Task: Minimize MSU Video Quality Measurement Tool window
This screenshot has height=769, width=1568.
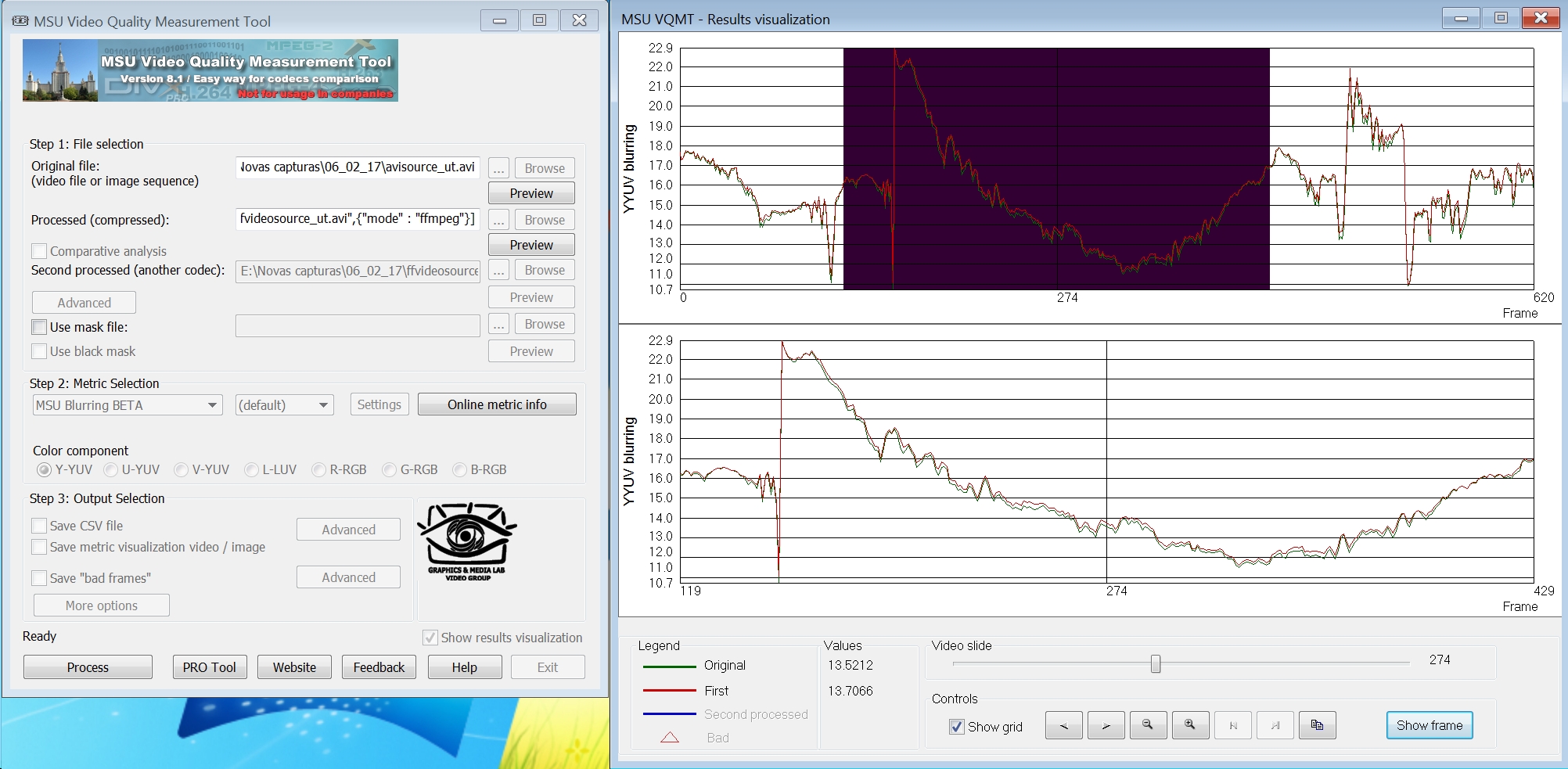Action: click(499, 20)
